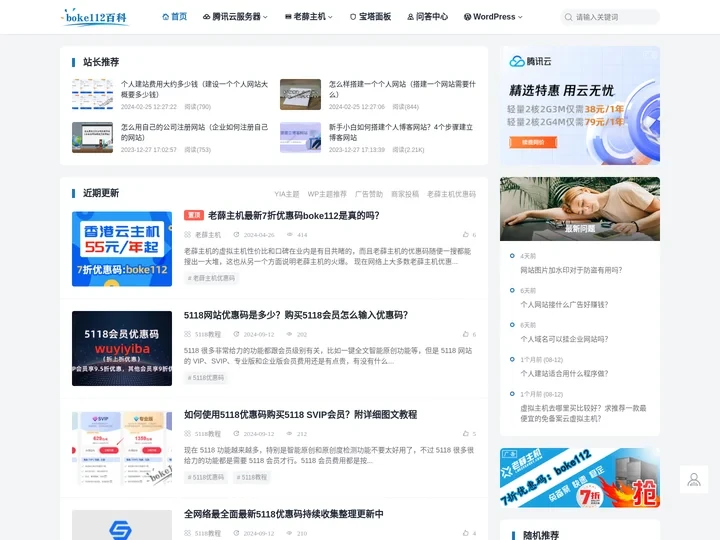Open the 宝塔面板 menu item
The height and width of the screenshot is (540, 720).
pos(370,17)
